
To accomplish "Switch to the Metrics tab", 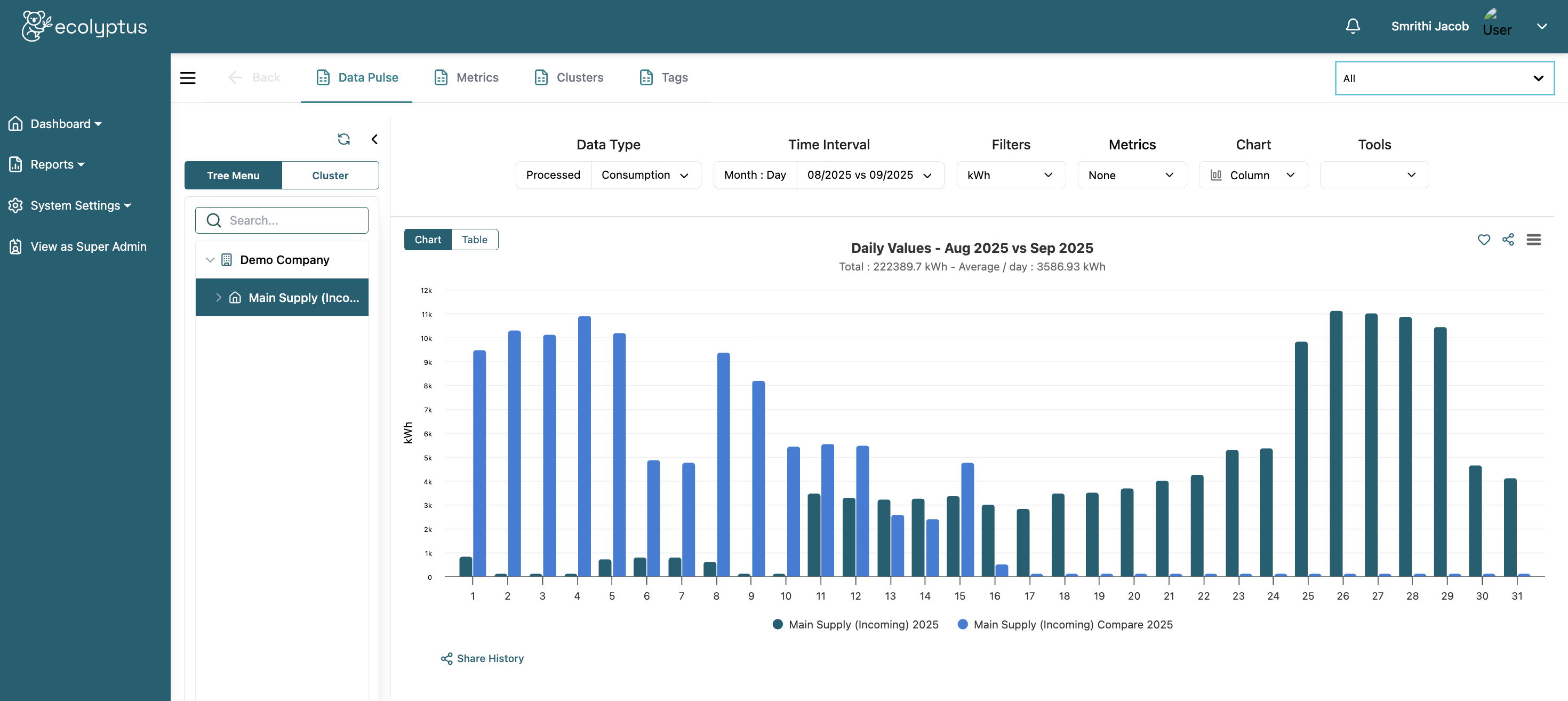I will pos(466,77).
